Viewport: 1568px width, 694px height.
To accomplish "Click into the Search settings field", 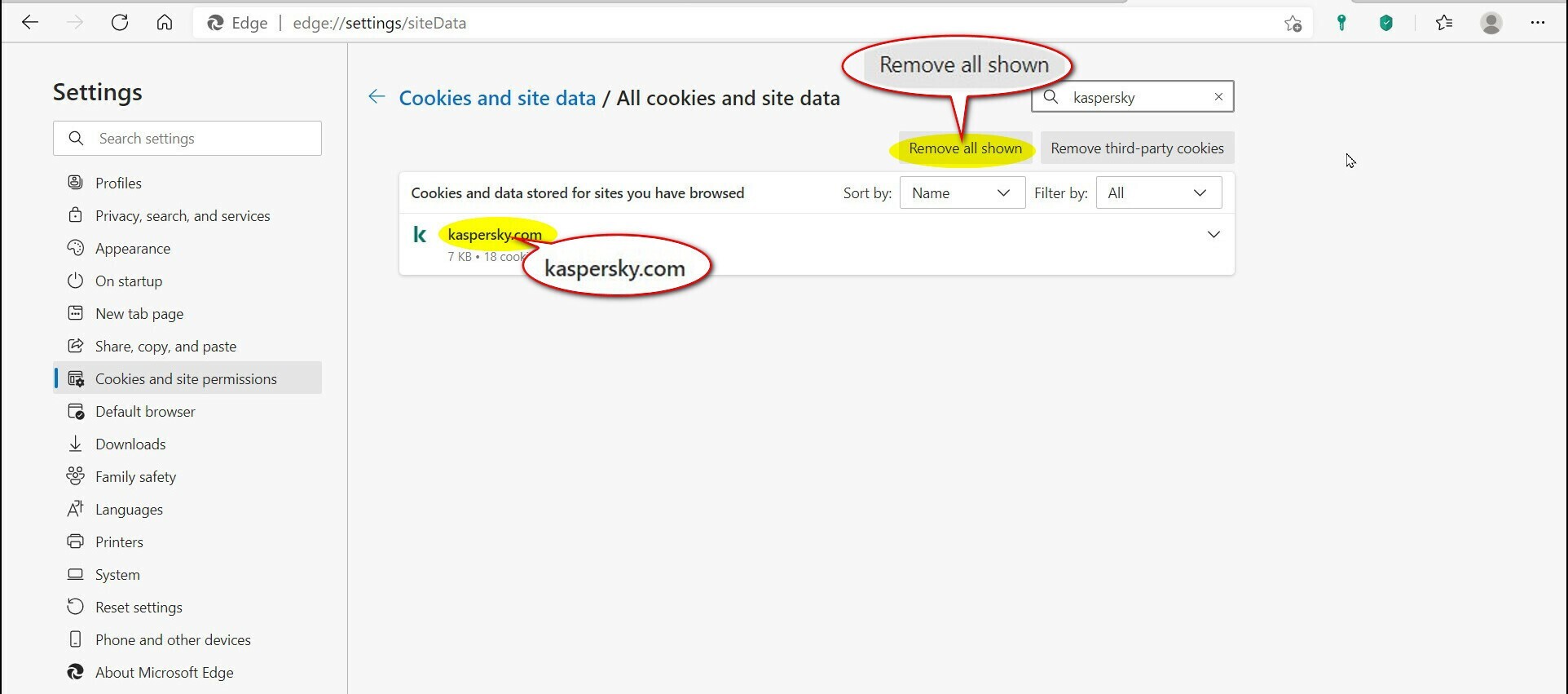I will pyautogui.click(x=187, y=139).
